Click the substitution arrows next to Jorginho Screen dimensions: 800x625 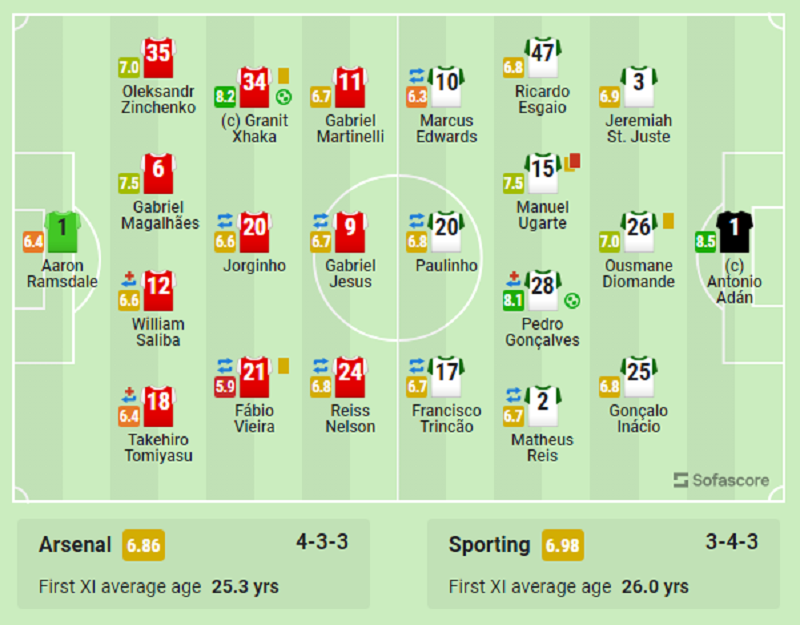224,220
